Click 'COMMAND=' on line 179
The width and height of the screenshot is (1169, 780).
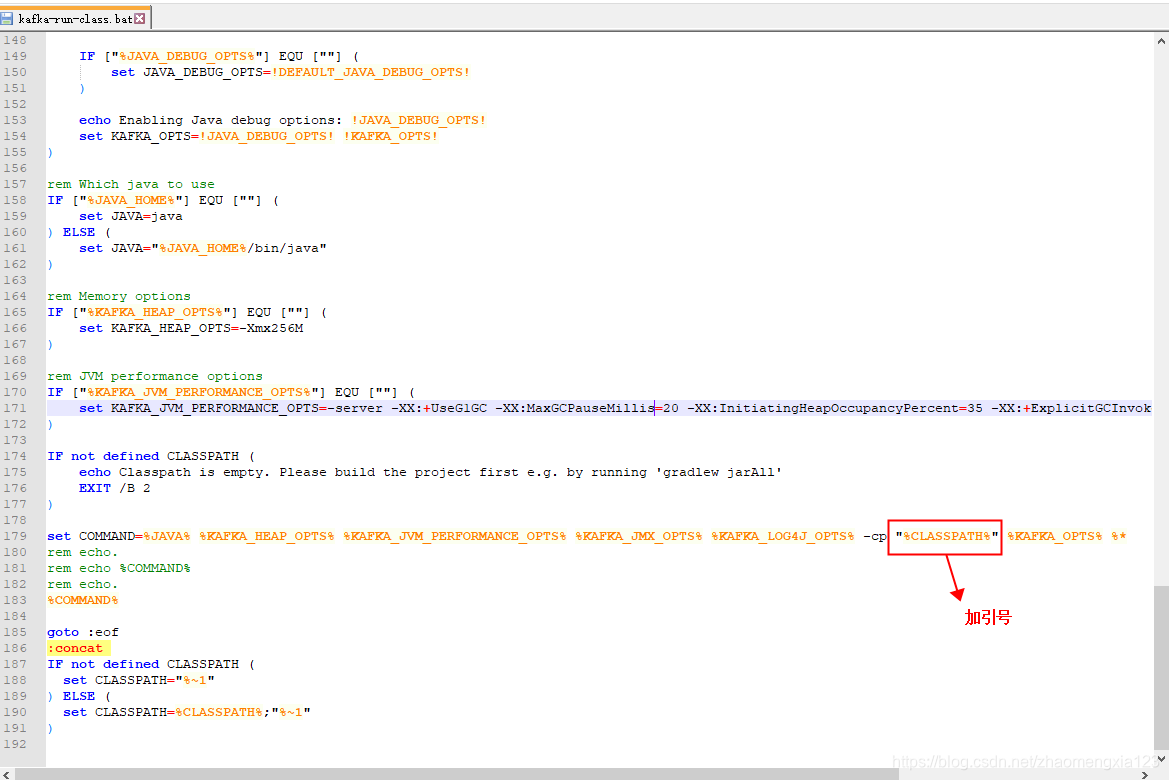(x=111, y=536)
